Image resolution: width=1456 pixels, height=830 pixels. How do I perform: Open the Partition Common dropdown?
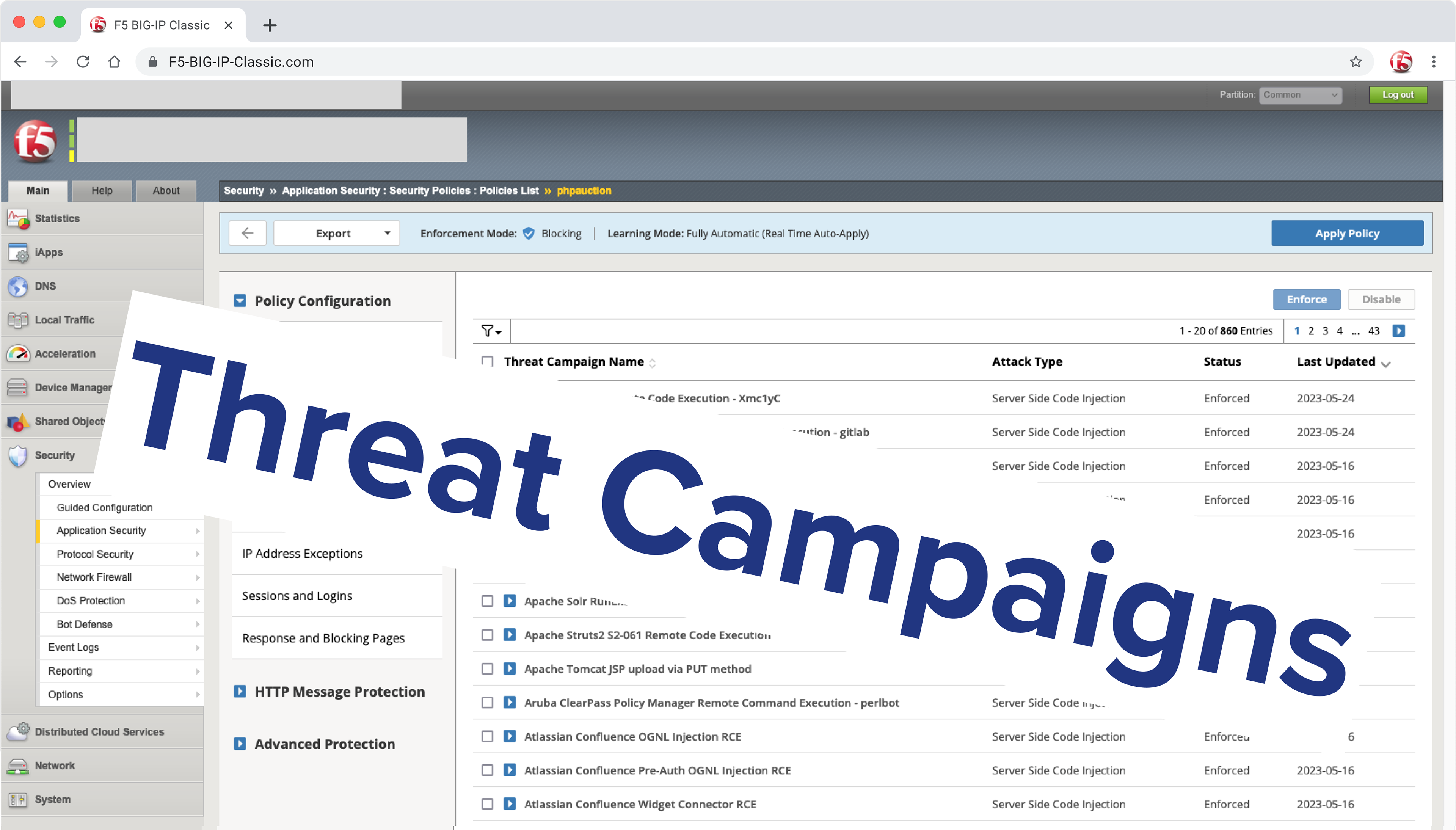1300,95
